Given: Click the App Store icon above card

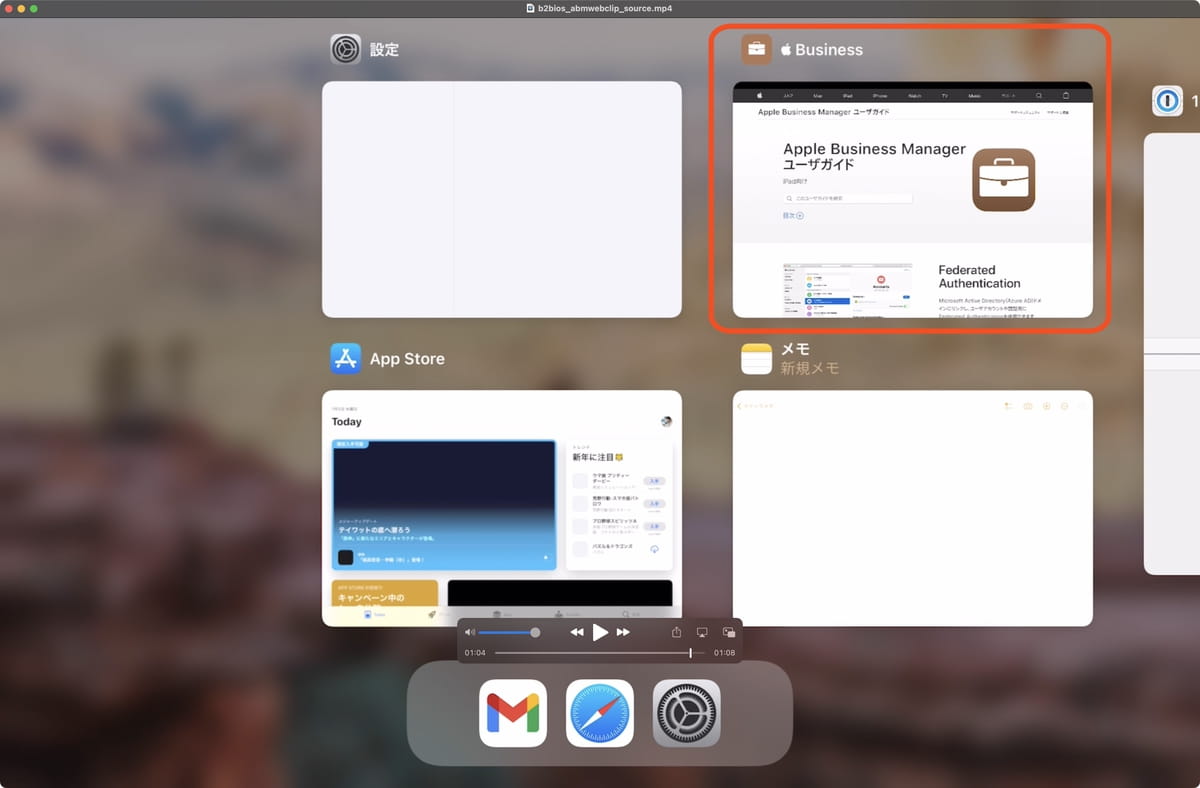Looking at the screenshot, I should (x=346, y=358).
